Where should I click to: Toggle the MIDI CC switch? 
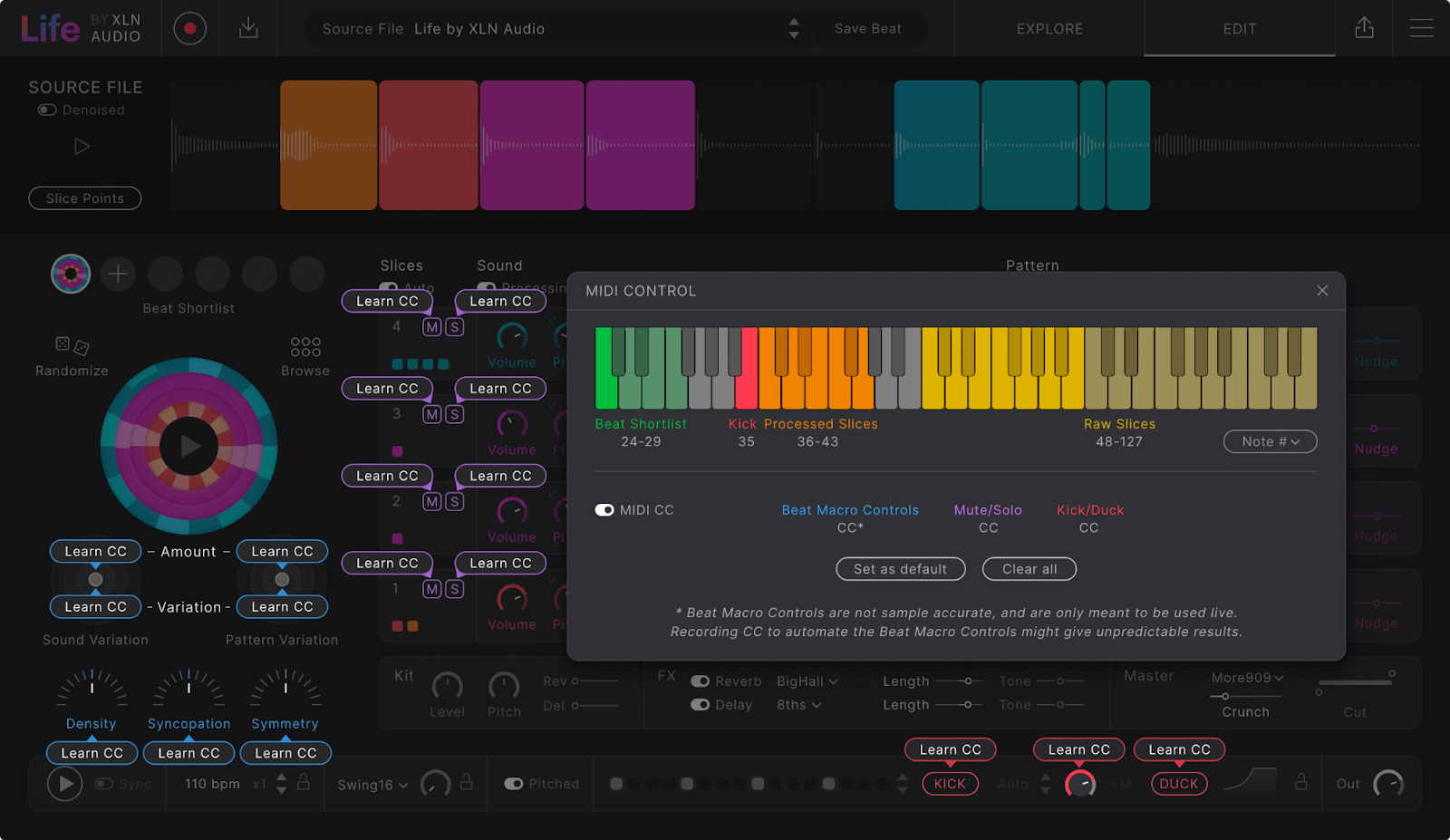(604, 510)
